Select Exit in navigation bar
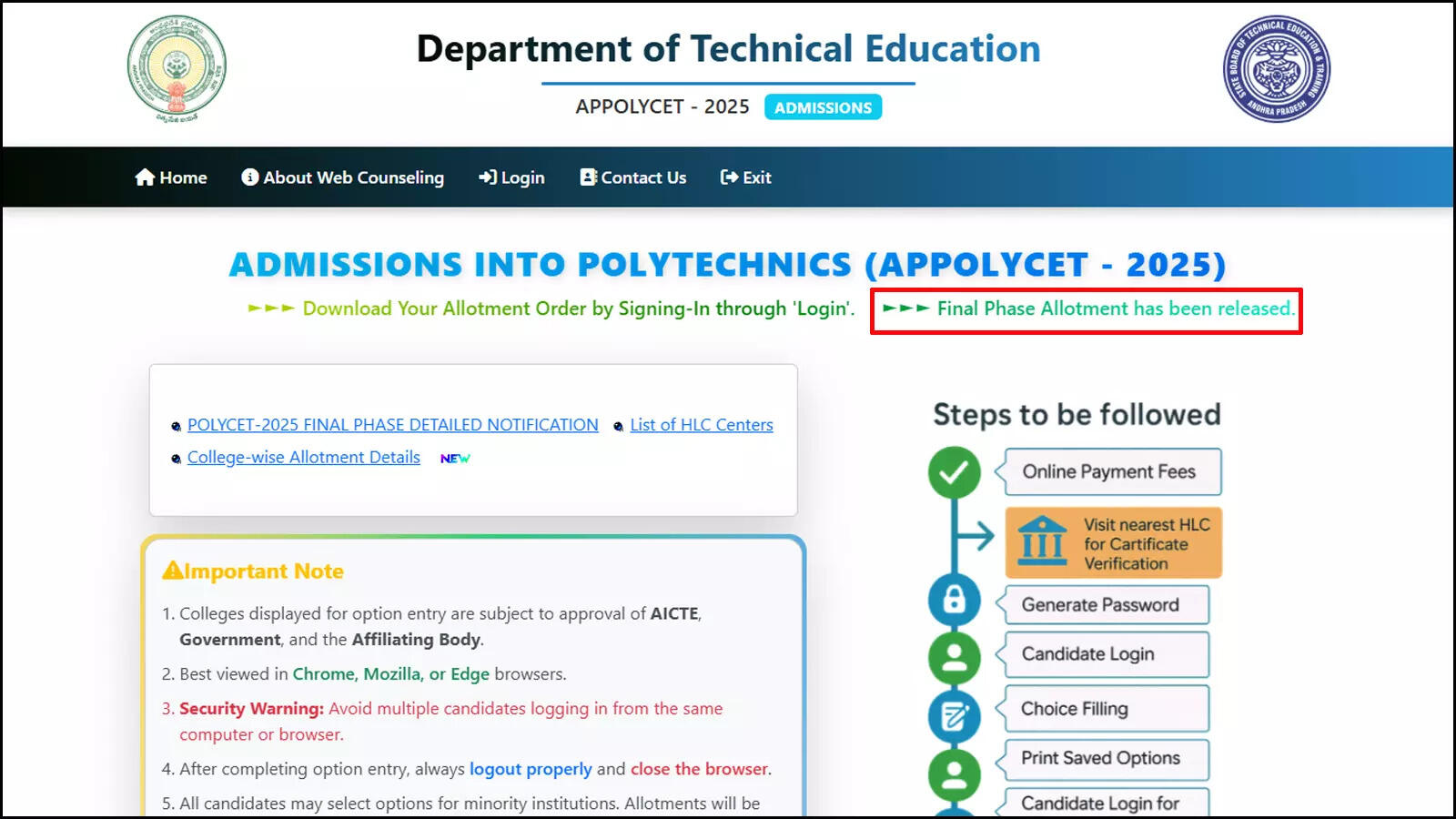1456x819 pixels. point(746,177)
